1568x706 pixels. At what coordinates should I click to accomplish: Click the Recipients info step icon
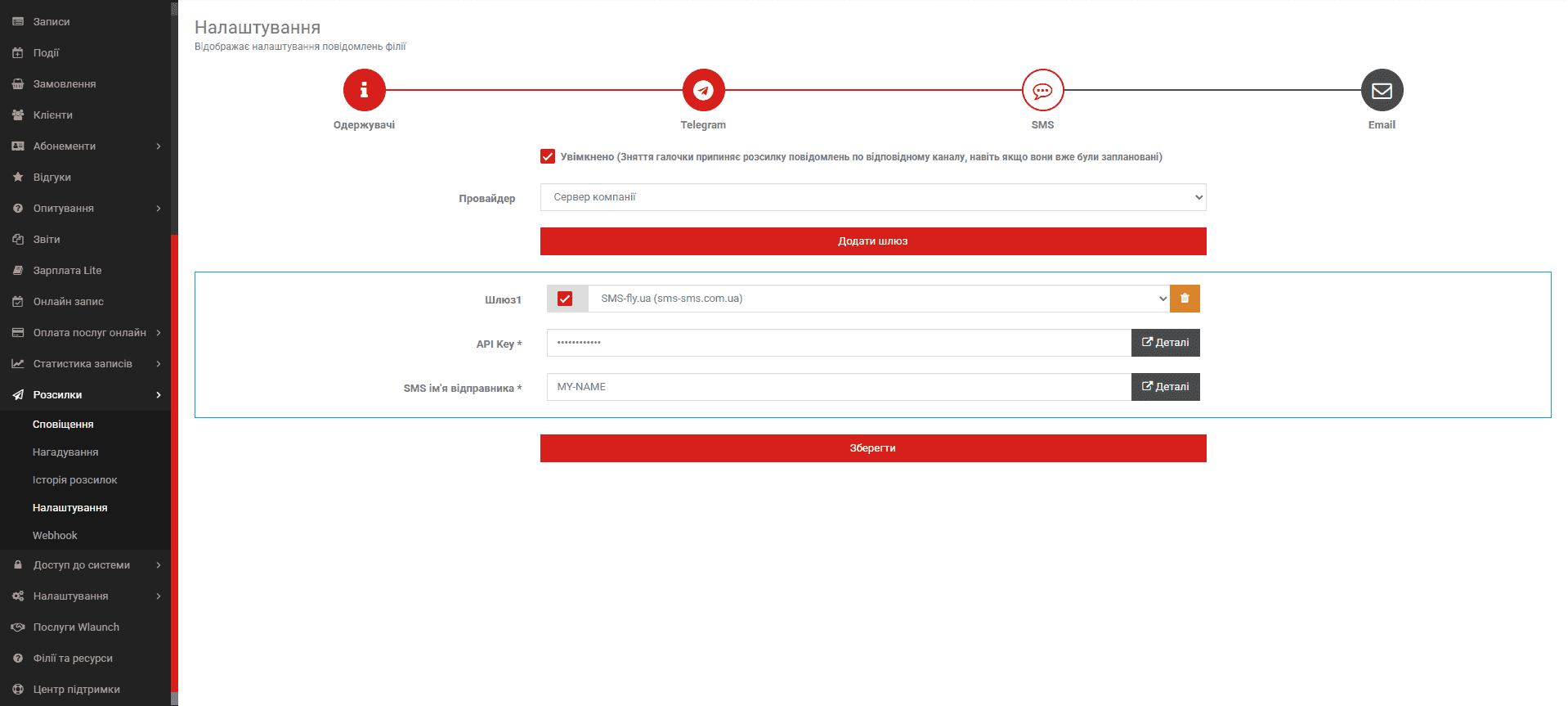(364, 90)
